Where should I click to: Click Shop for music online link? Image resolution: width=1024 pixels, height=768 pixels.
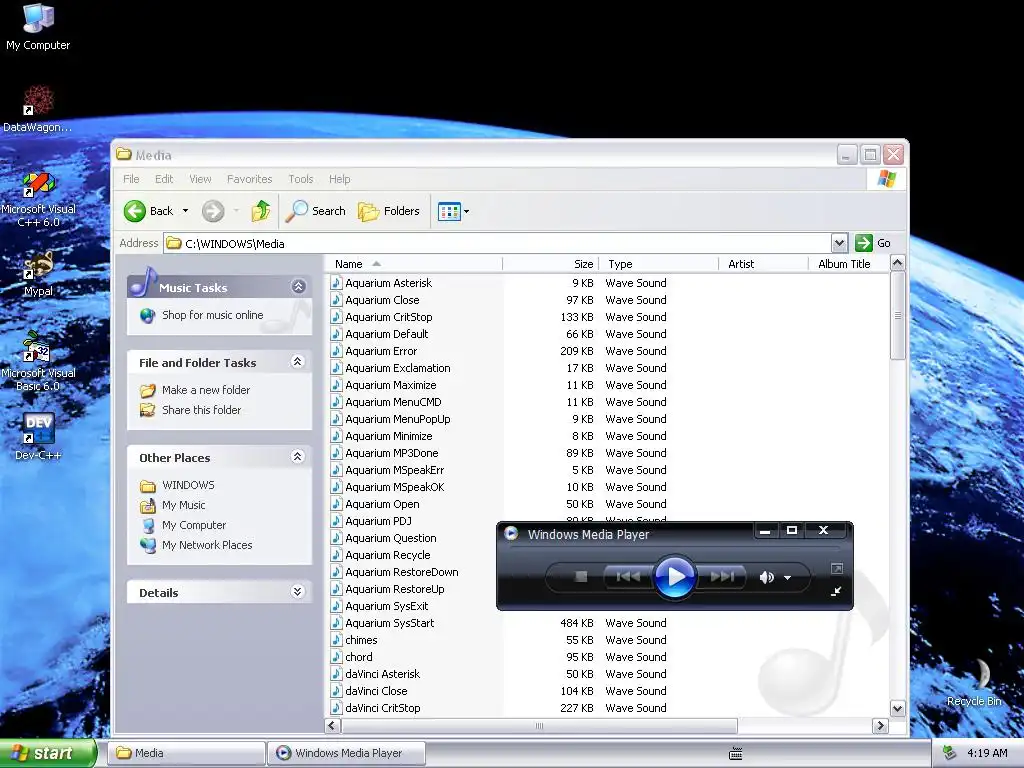(212, 315)
